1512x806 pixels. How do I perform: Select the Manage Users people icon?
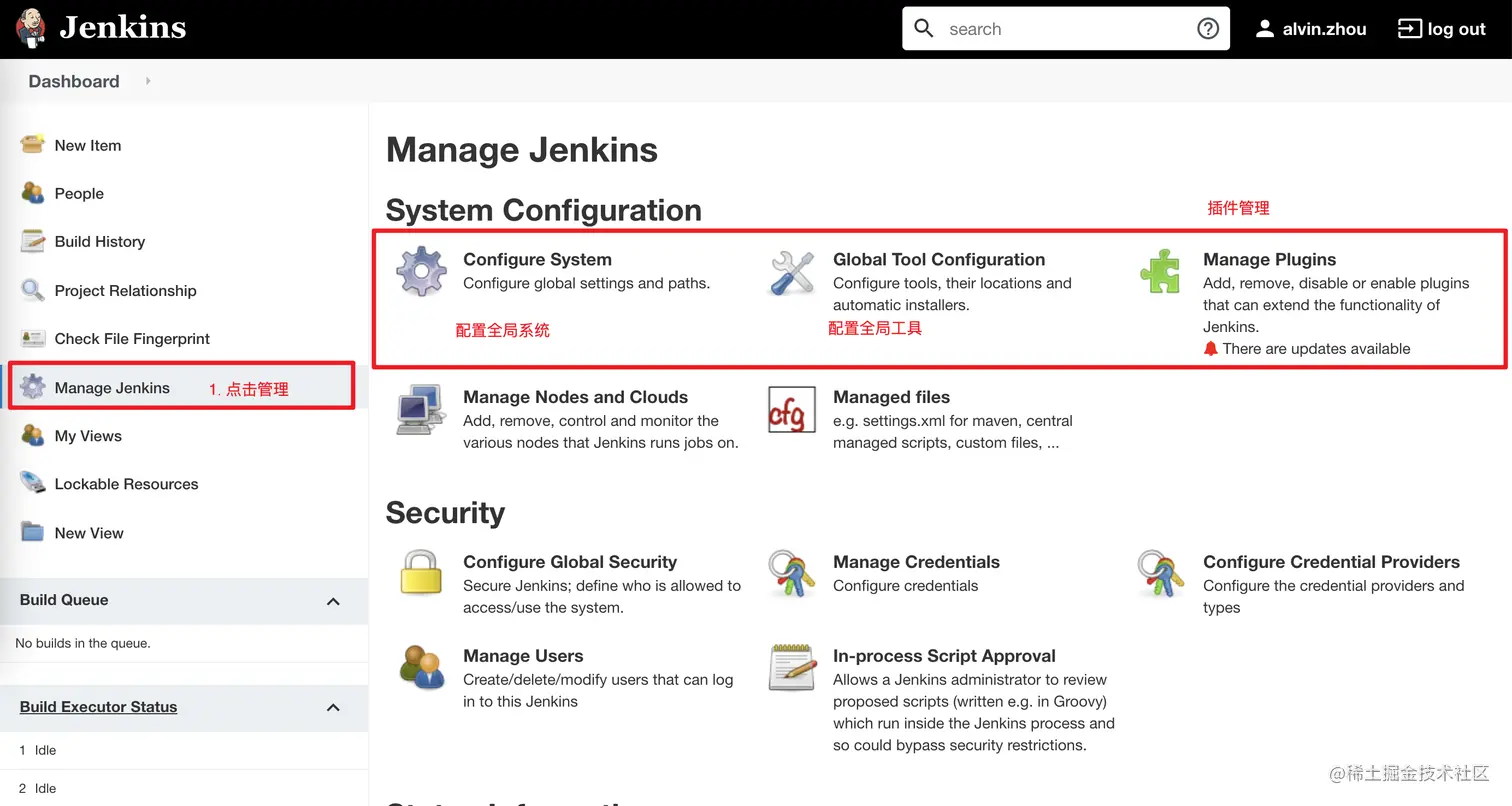tap(420, 667)
